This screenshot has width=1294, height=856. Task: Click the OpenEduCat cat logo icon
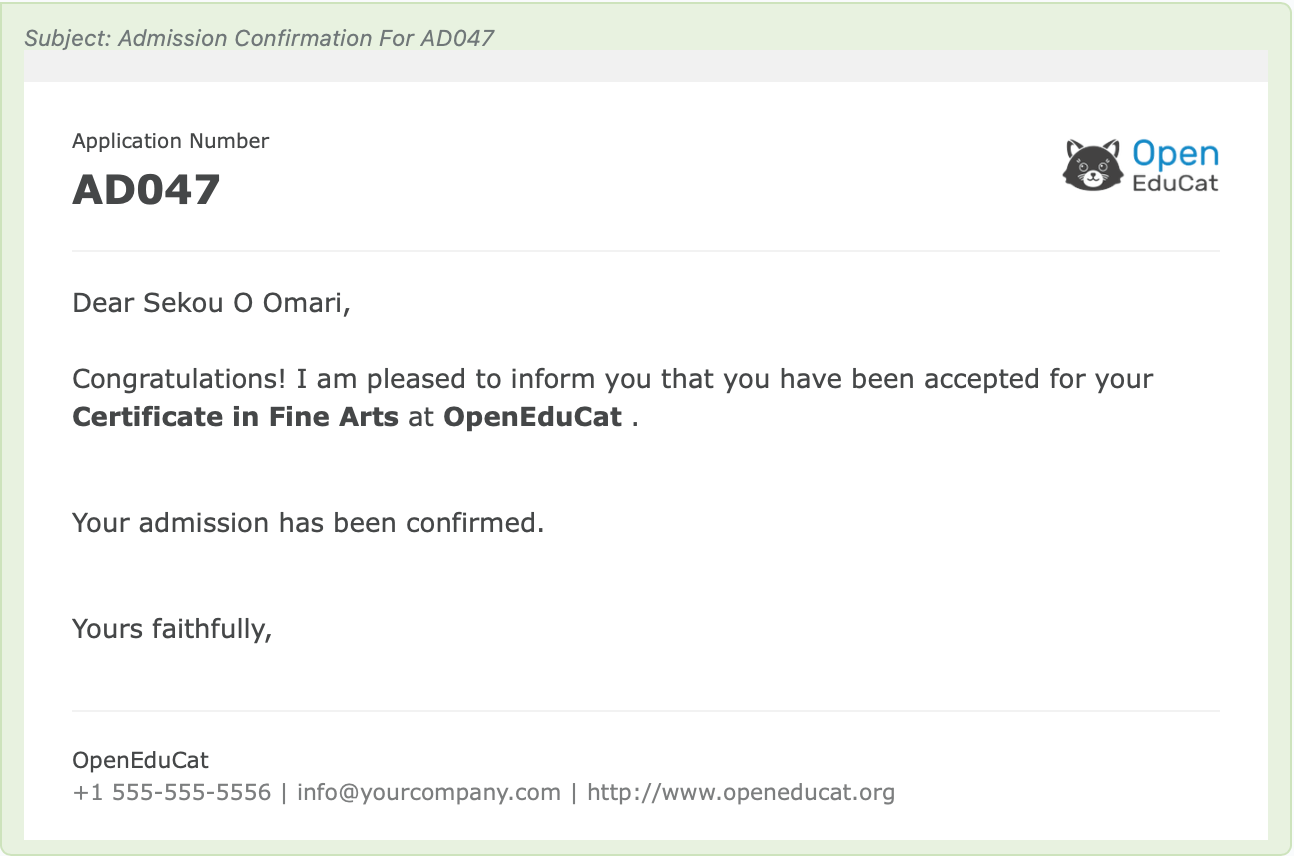click(x=1092, y=165)
